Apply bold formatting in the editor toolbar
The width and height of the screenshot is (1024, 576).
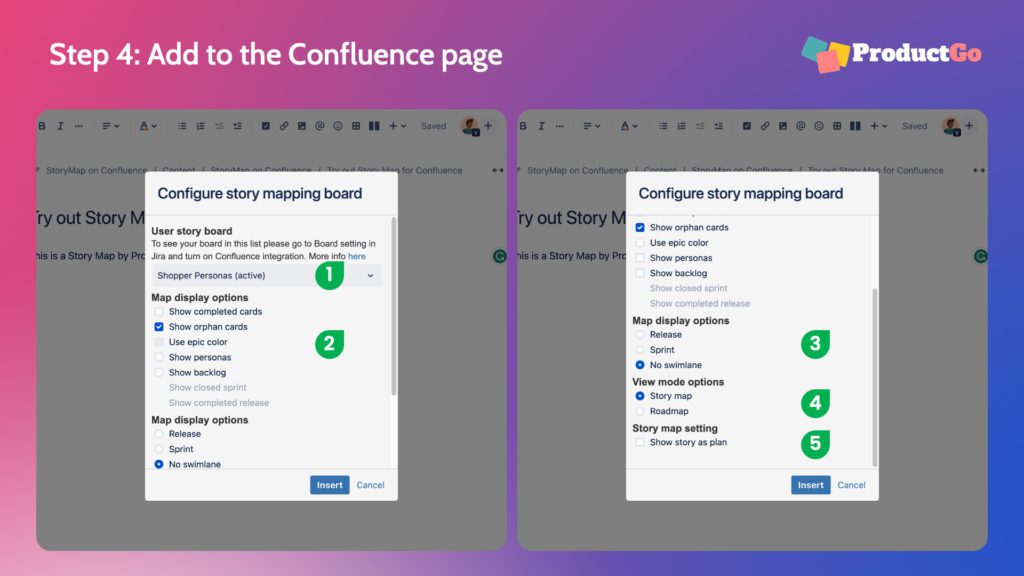pyautogui.click(x=42, y=125)
